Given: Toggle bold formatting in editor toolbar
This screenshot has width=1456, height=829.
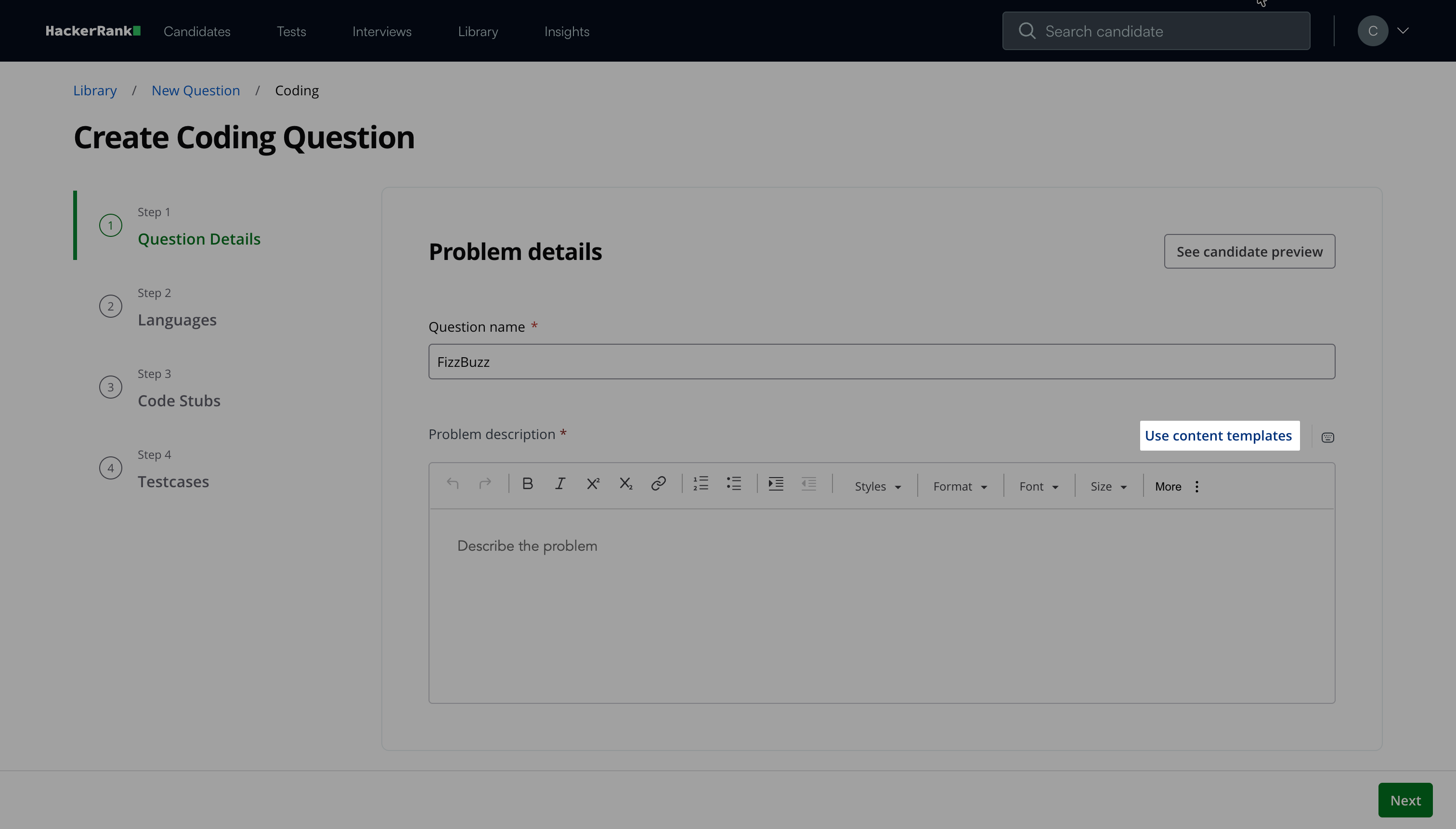Looking at the screenshot, I should point(527,484).
